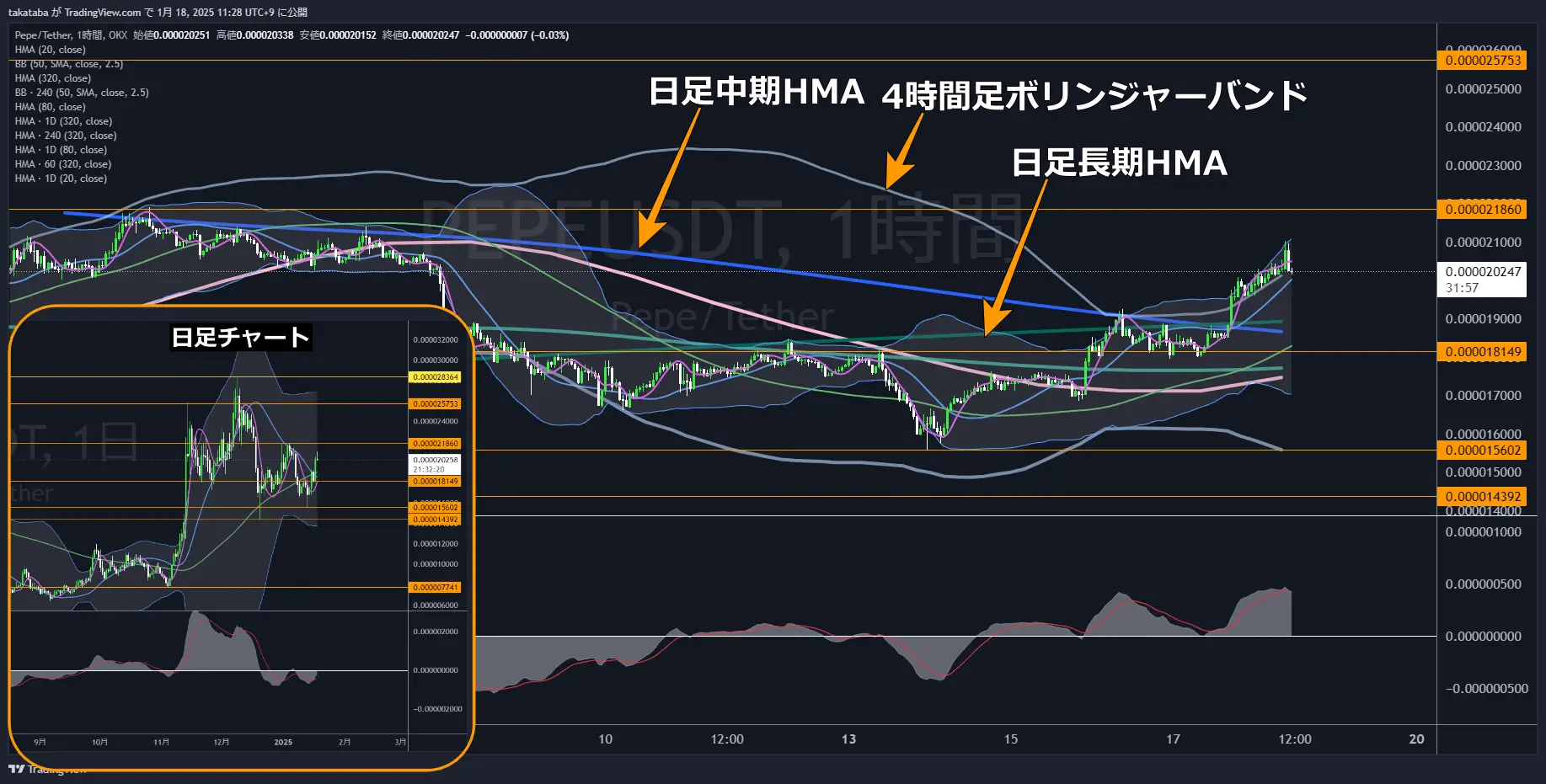The height and width of the screenshot is (784, 1546).
Task: Select the HMA (20, close) indicator legend
Action: click(x=50, y=50)
